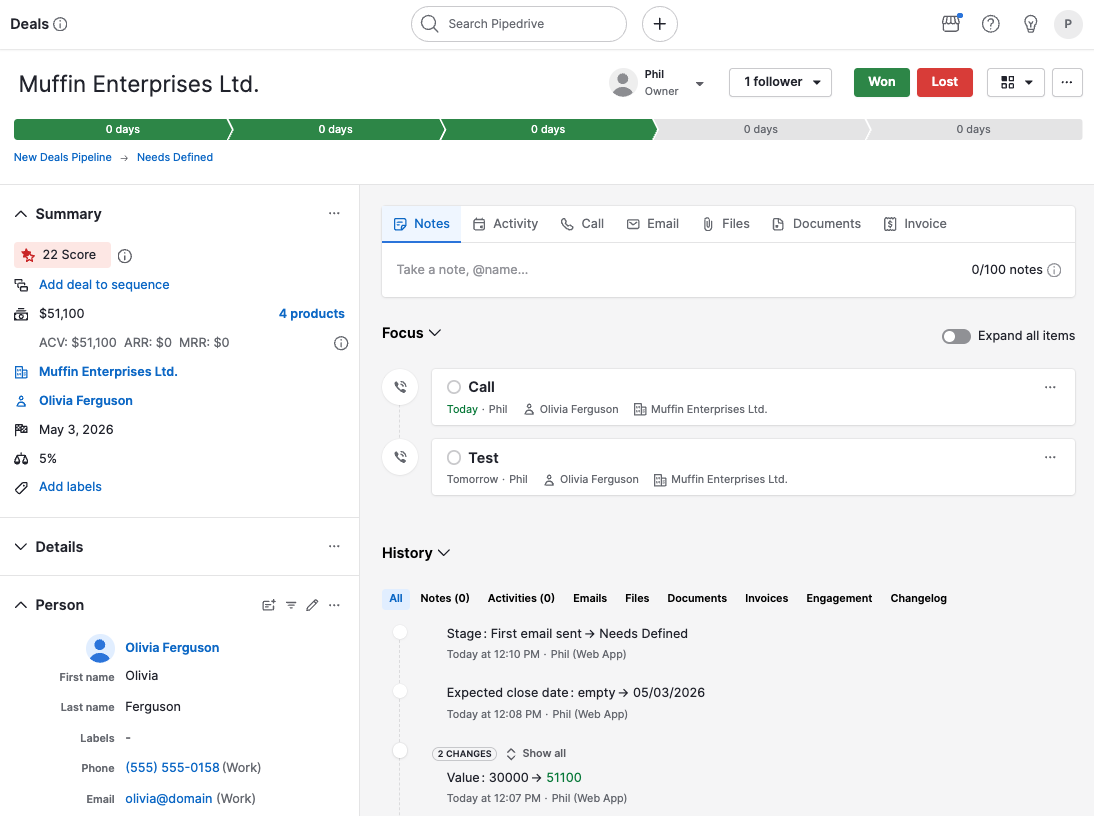Screen dimensions: 1094x816
Task: Mark the deal as Won
Action: click(x=881, y=82)
